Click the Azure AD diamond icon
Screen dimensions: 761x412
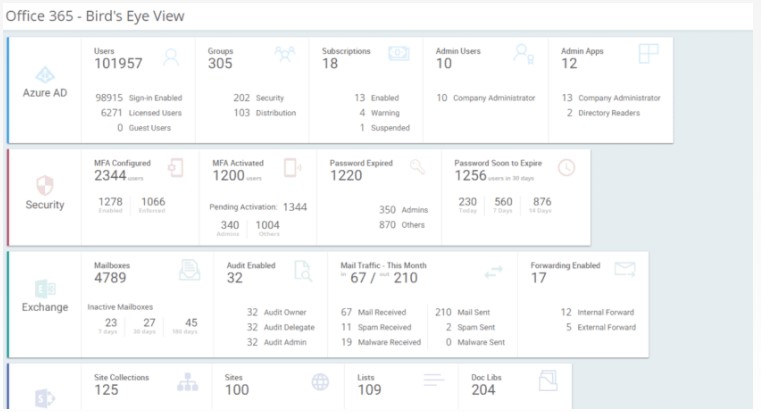(x=45, y=75)
